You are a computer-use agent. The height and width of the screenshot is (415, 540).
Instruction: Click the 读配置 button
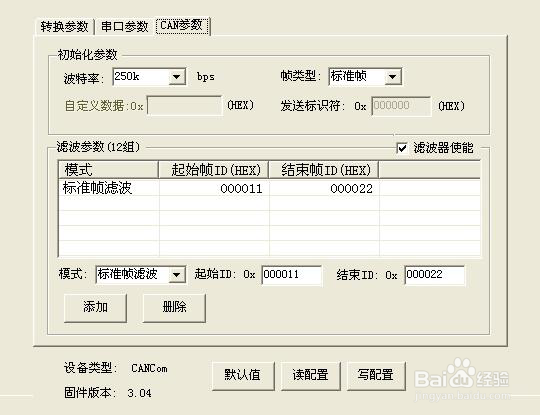pos(310,375)
